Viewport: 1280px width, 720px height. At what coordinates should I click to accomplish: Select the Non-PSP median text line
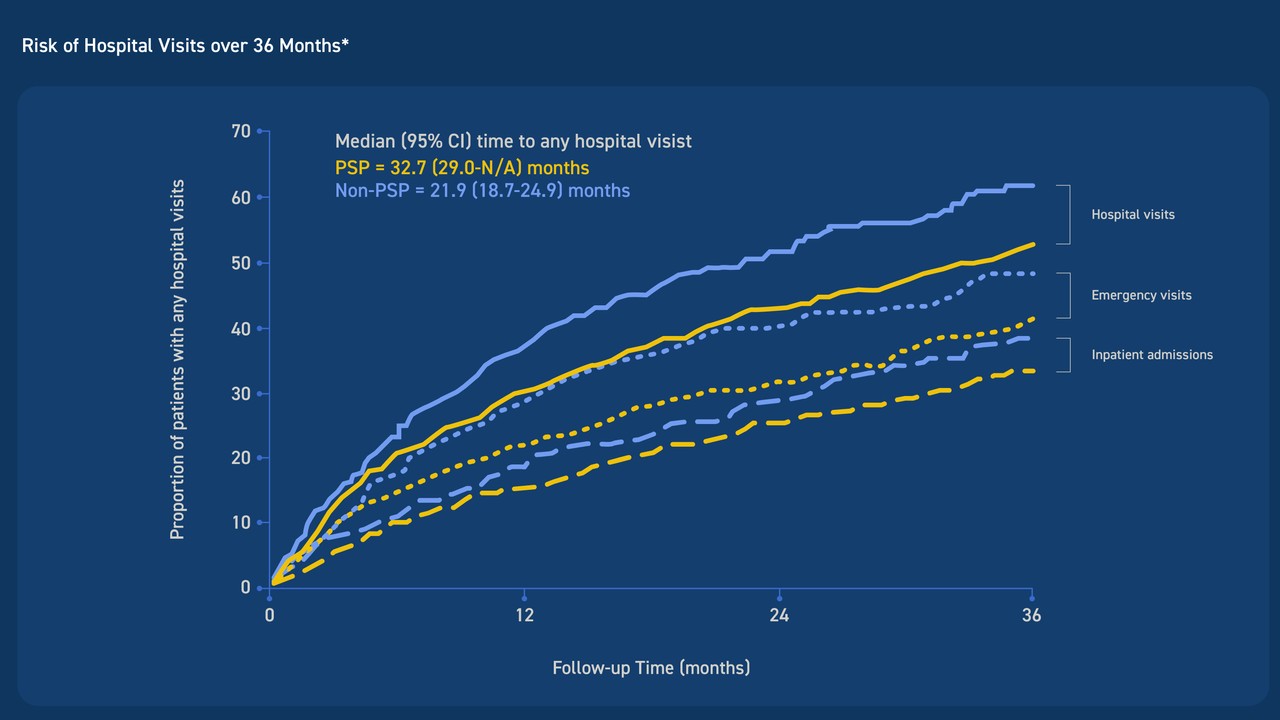pyautogui.click(x=482, y=189)
